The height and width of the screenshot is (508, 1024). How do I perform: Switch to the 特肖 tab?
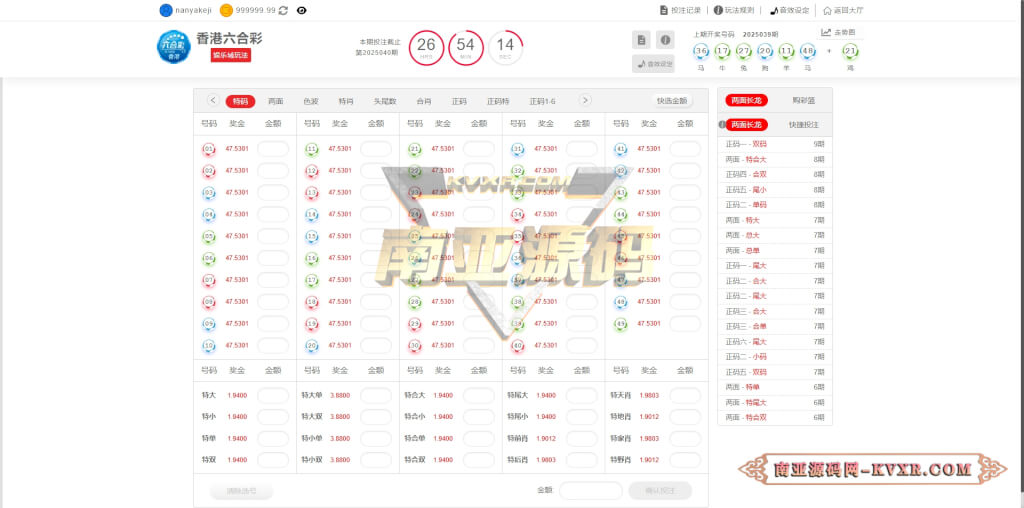pos(345,101)
